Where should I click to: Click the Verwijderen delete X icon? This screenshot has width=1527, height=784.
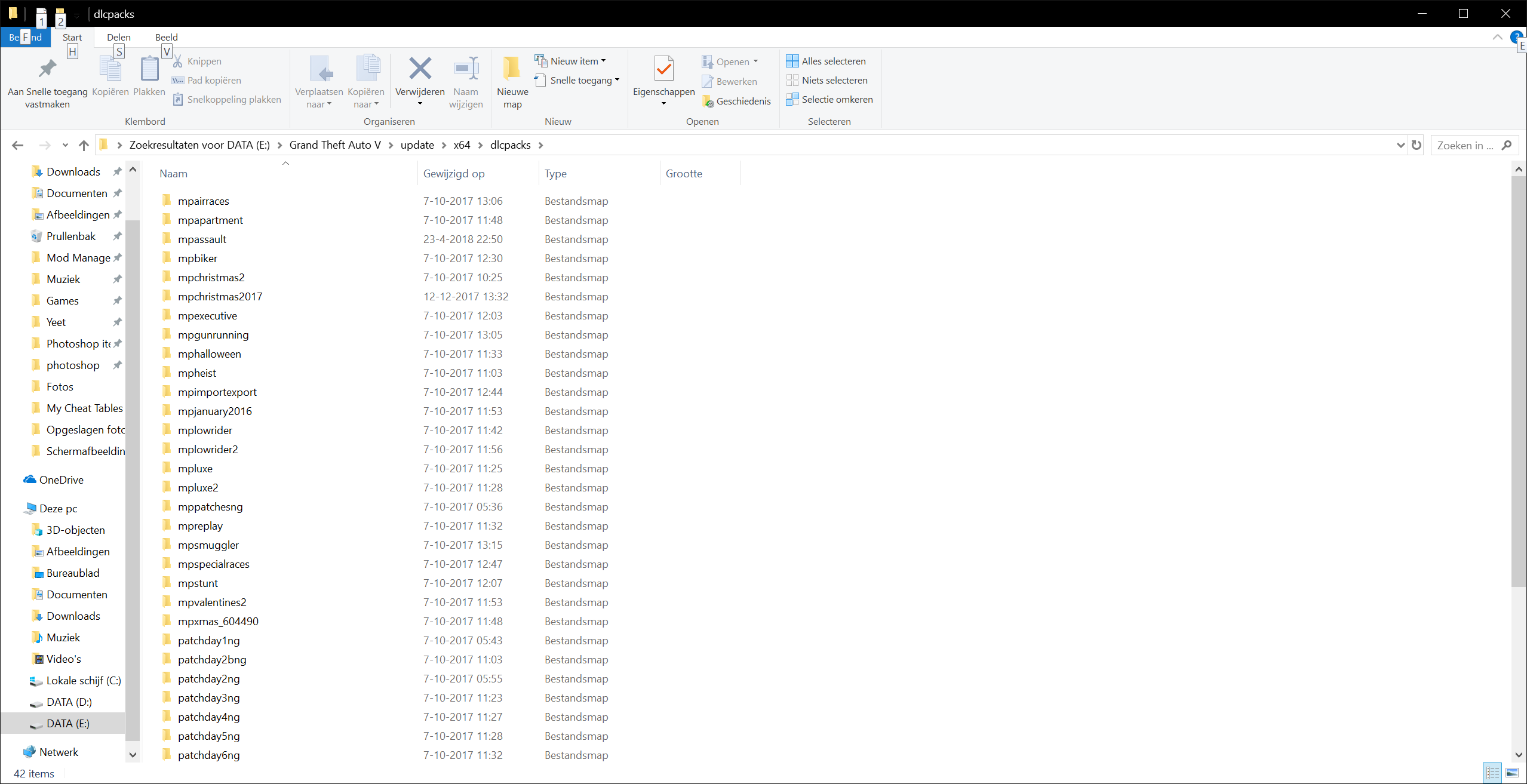click(x=420, y=69)
